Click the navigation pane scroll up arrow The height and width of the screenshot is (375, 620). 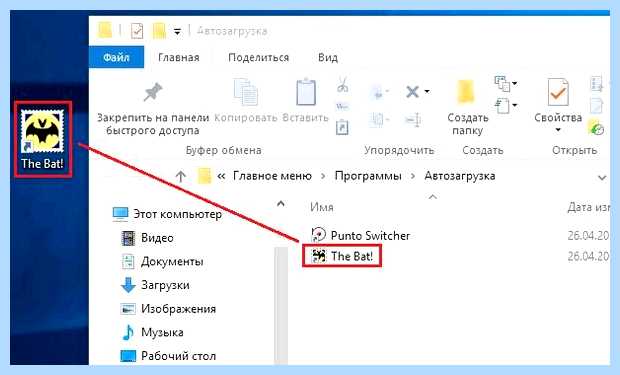(x=281, y=204)
